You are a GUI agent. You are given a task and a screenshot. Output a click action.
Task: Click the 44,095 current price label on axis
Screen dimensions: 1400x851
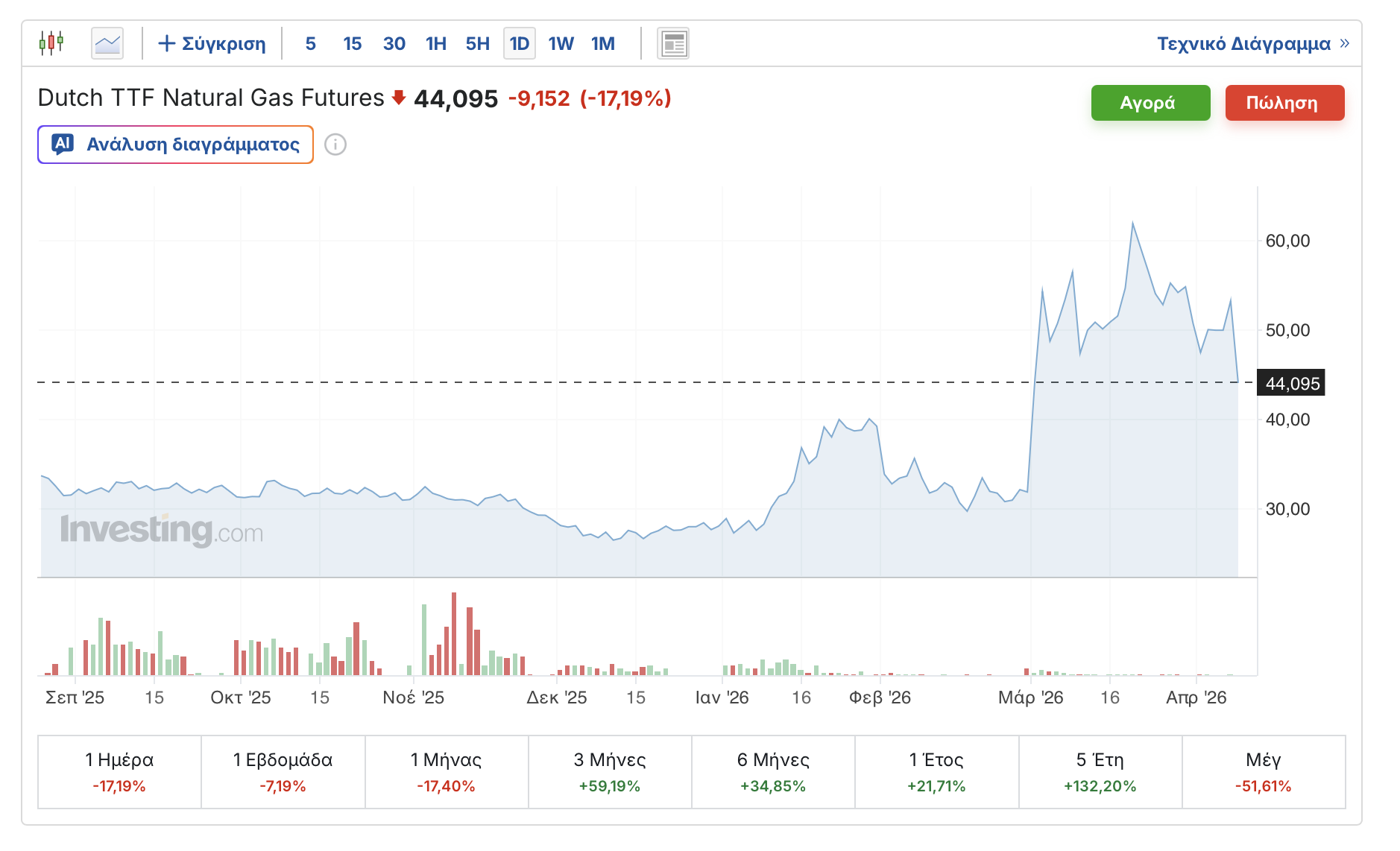point(1291,383)
